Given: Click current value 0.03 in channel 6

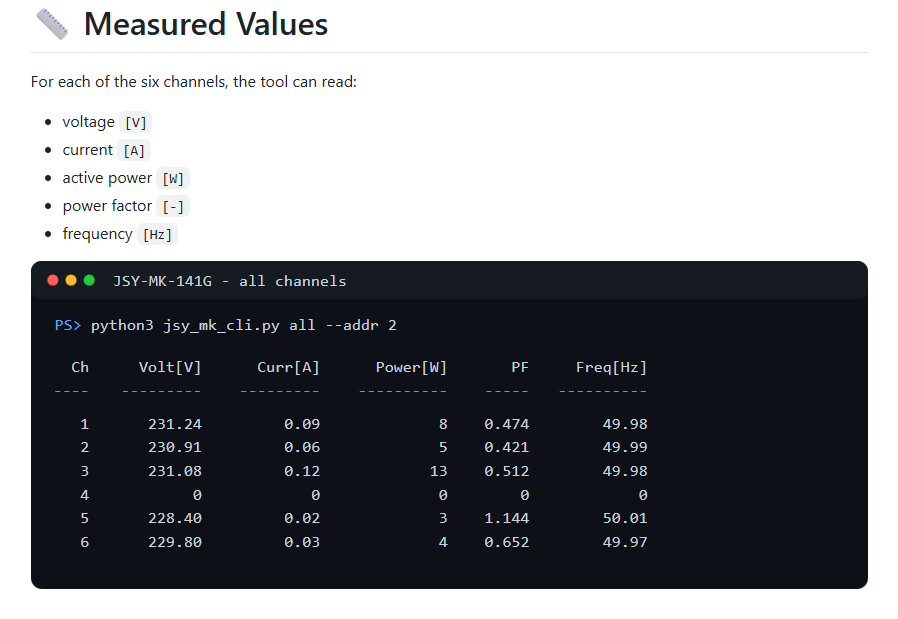Looking at the screenshot, I should coord(302,542).
